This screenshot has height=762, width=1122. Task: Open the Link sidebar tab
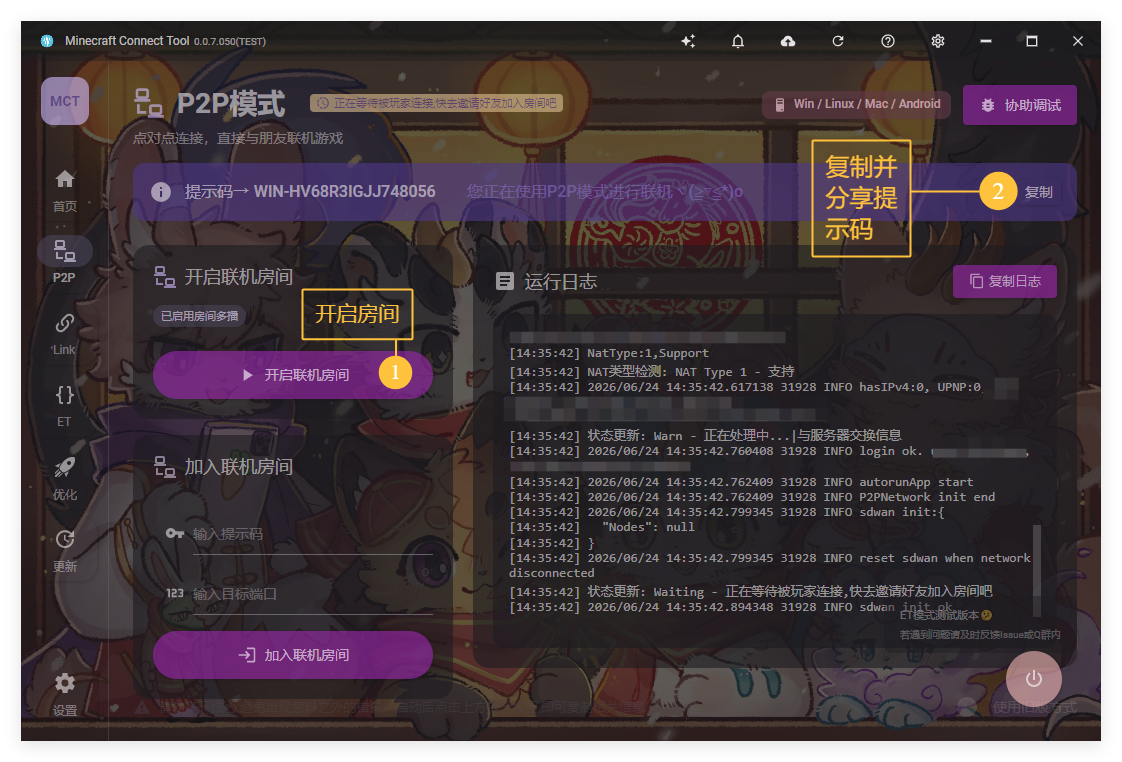click(x=65, y=334)
